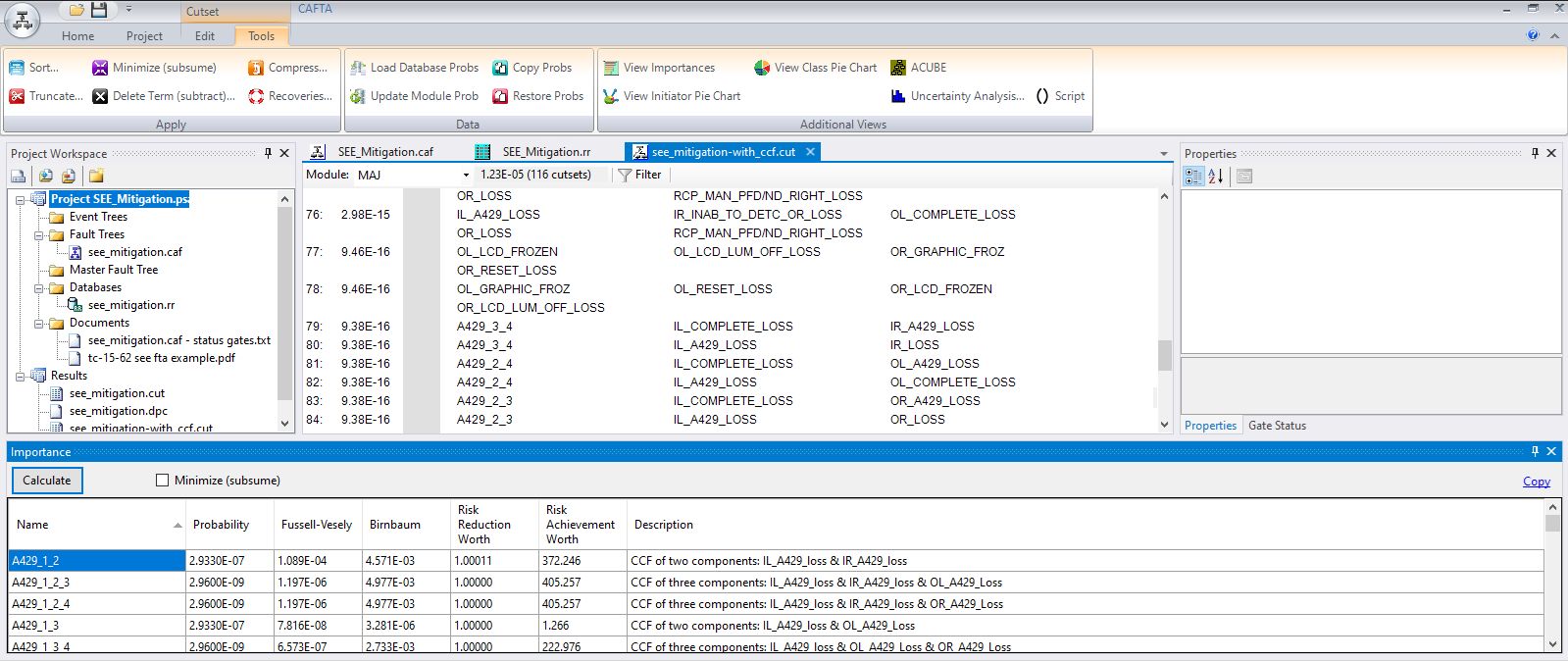
Task: Click Copy Probs in the Data group
Action: pyautogui.click(x=532, y=68)
